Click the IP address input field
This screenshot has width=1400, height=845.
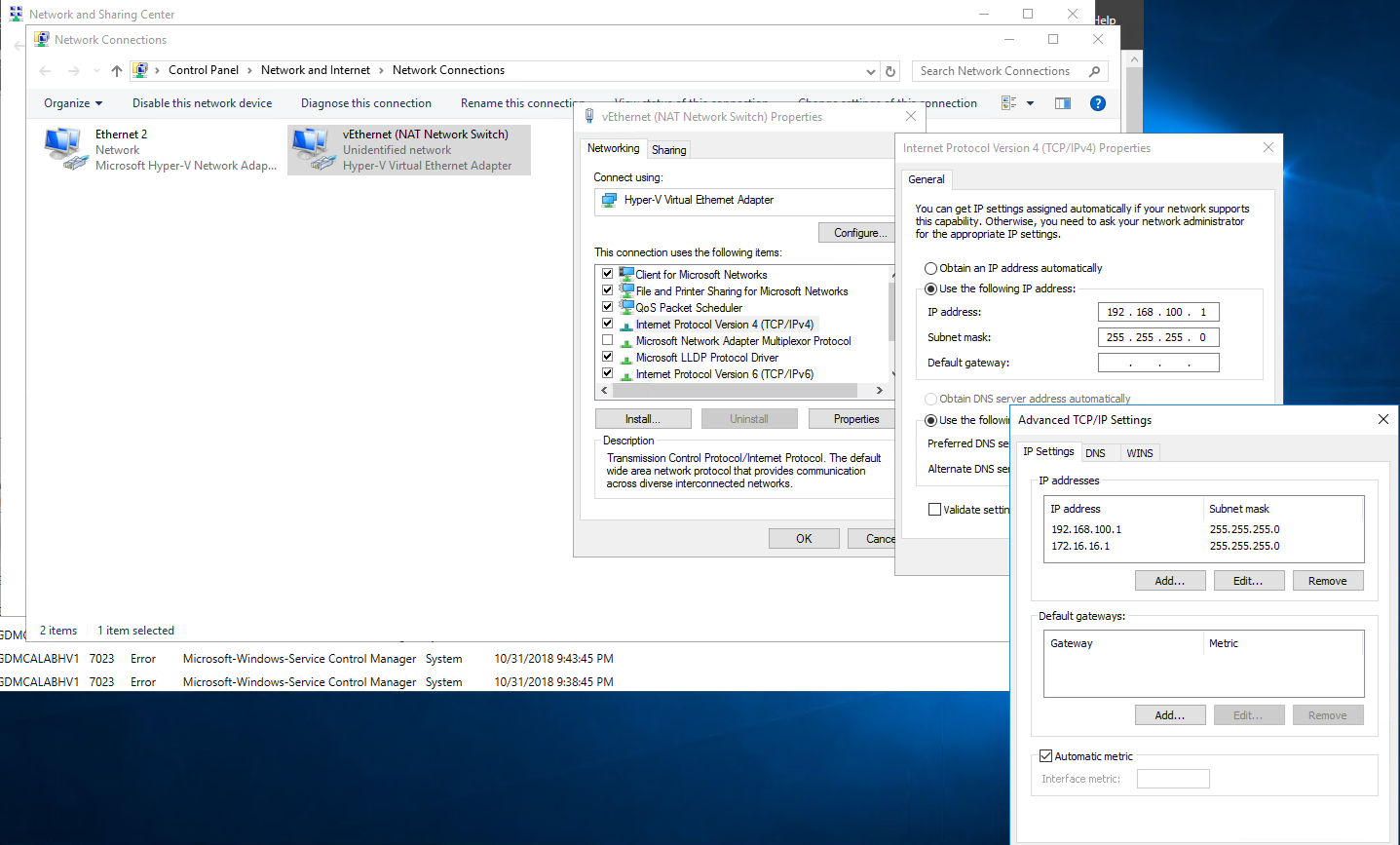pos(1158,312)
